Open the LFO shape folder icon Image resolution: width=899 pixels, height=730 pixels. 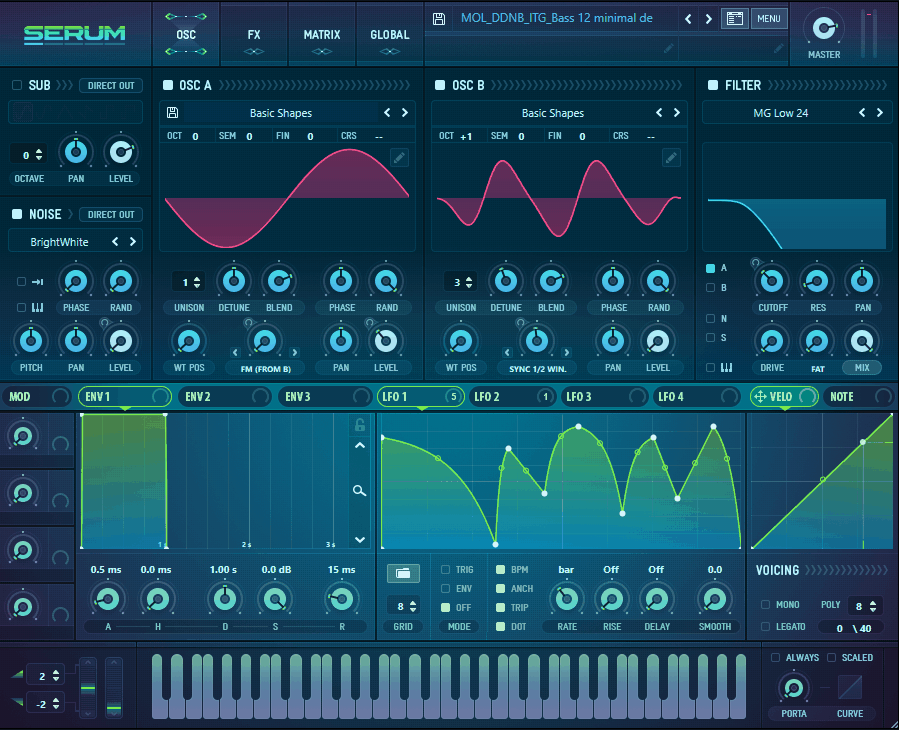point(403,573)
